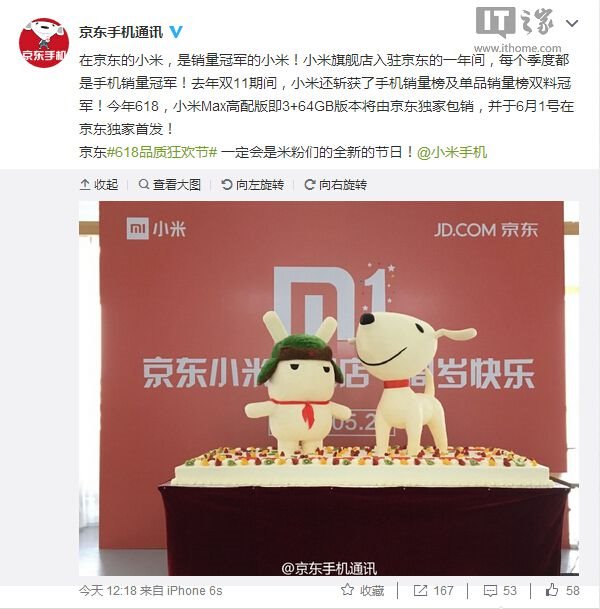Click the upward arrow collapse icon
Viewport: 600px width, 609px height.
coord(85,184)
